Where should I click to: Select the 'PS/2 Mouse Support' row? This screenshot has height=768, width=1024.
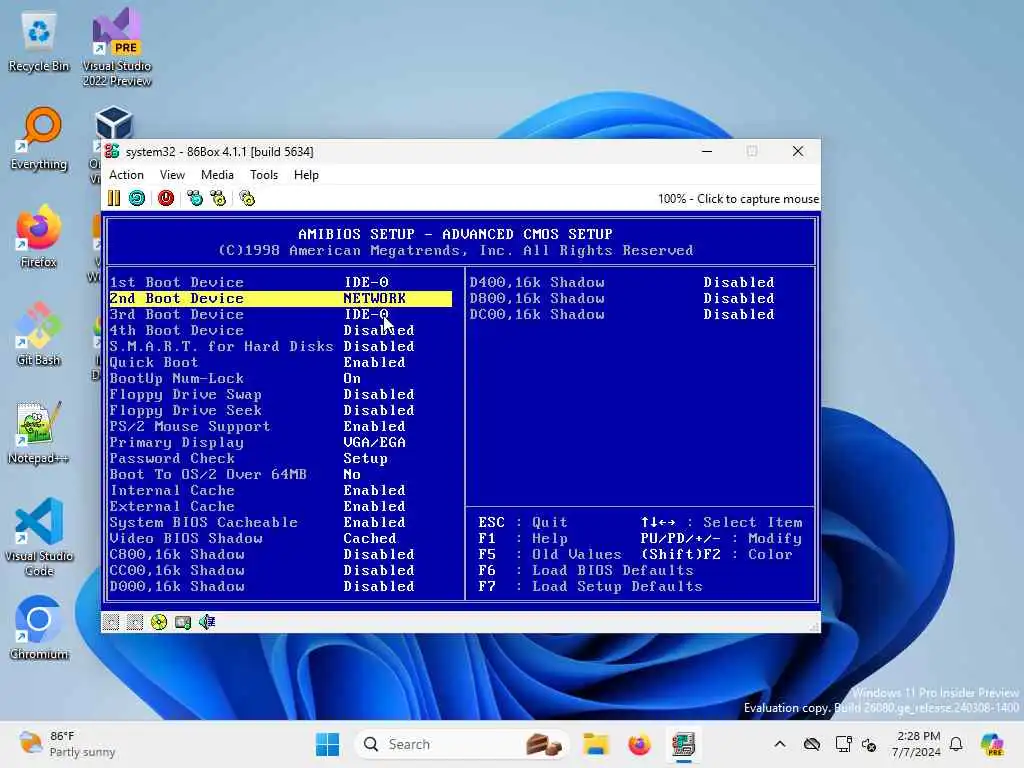pyautogui.click(x=281, y=426)
